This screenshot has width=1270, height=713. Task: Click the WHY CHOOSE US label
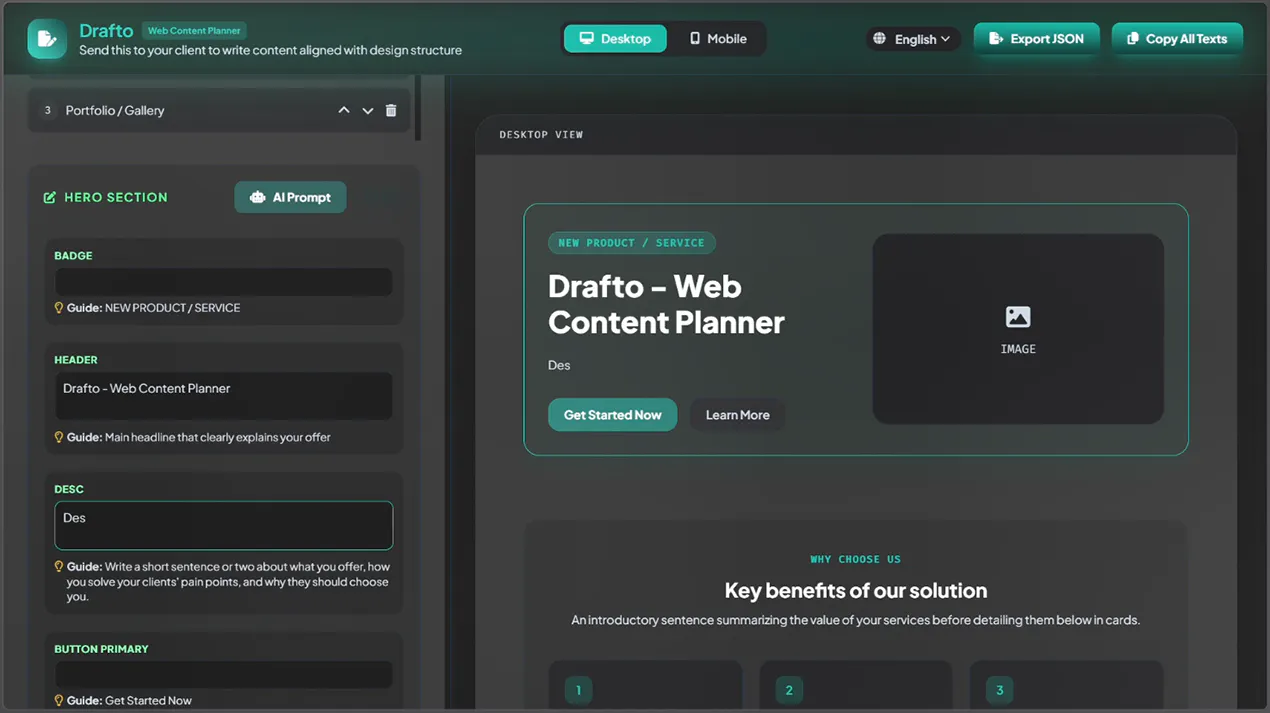tap(856, 559)
